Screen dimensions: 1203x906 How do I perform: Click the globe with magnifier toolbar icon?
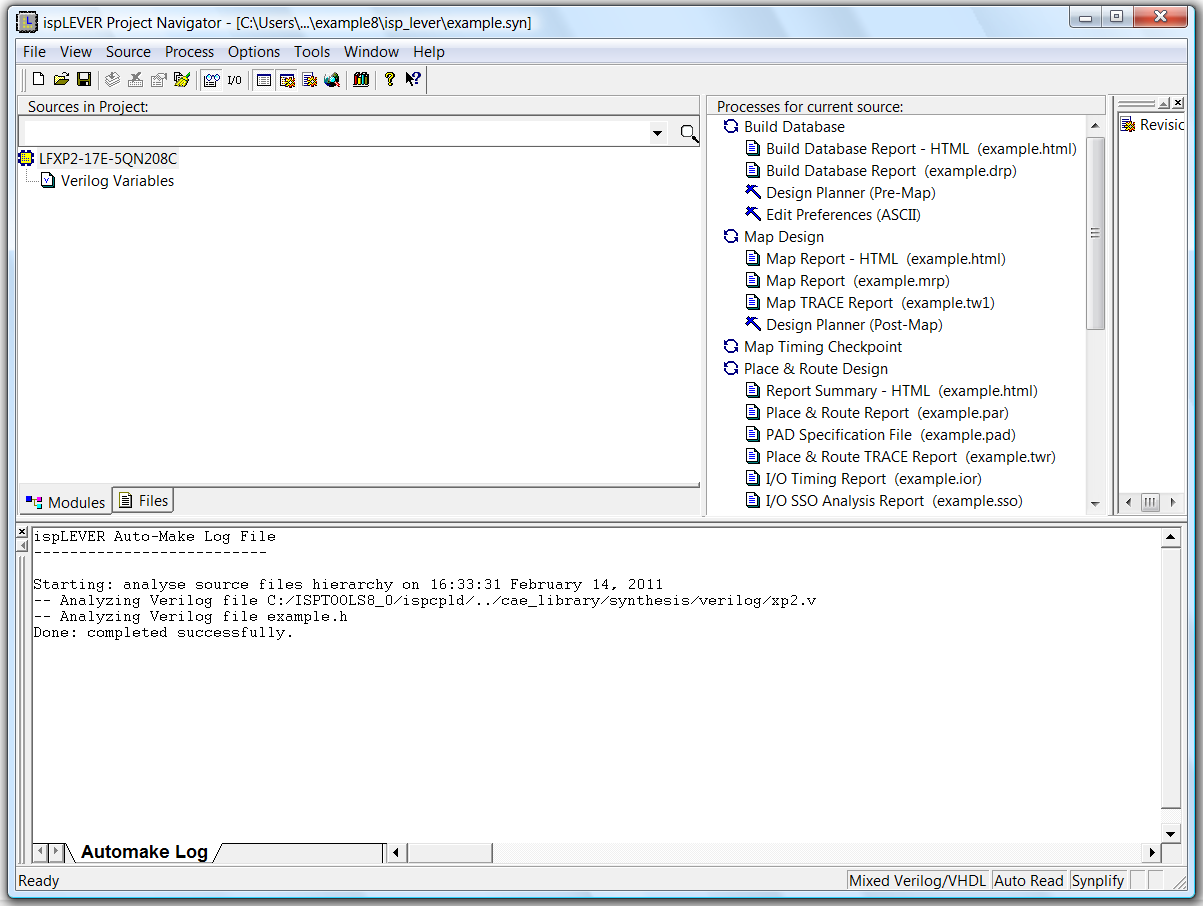pyautogui.click(x=332, y=80)
